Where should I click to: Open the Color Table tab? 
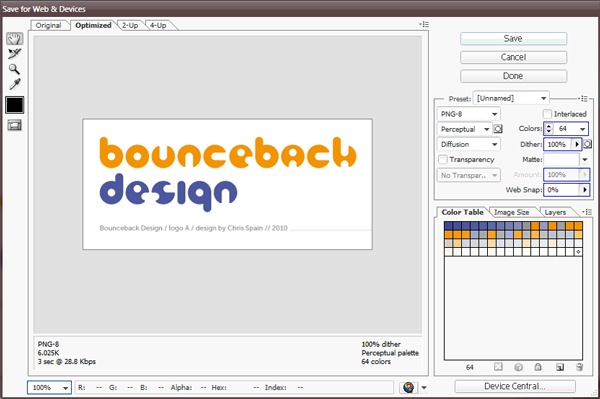coord(462,212)
